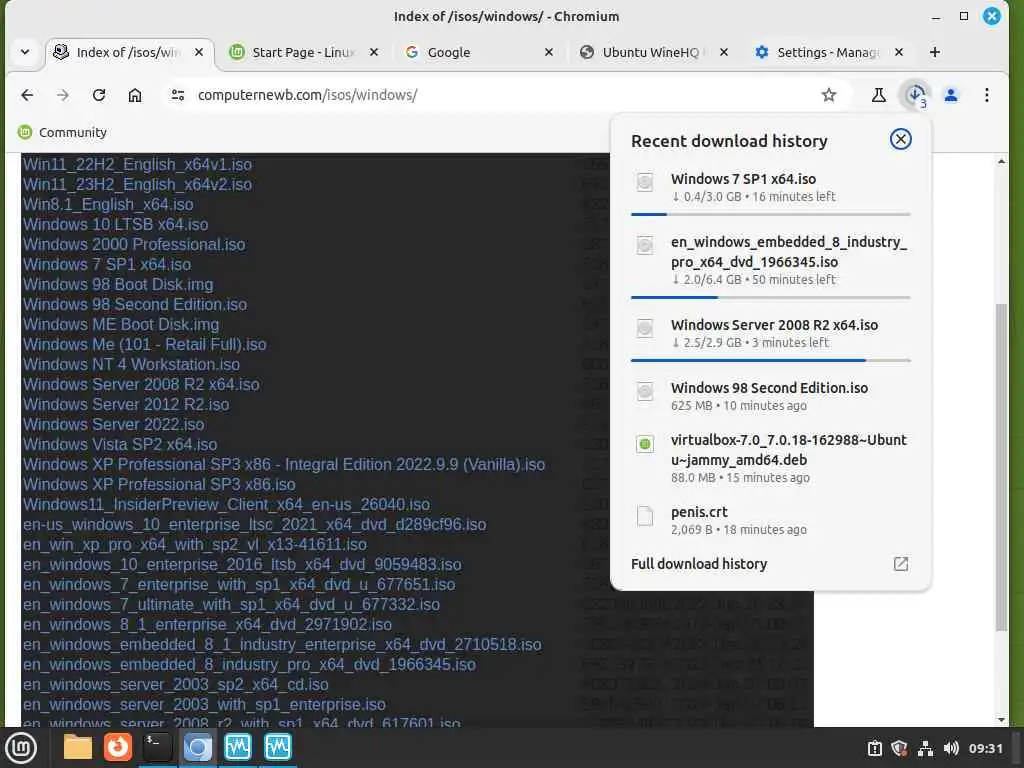
Task: Click en_windows_embedded_8_industry download progress bar
Action: coord(771,297)
